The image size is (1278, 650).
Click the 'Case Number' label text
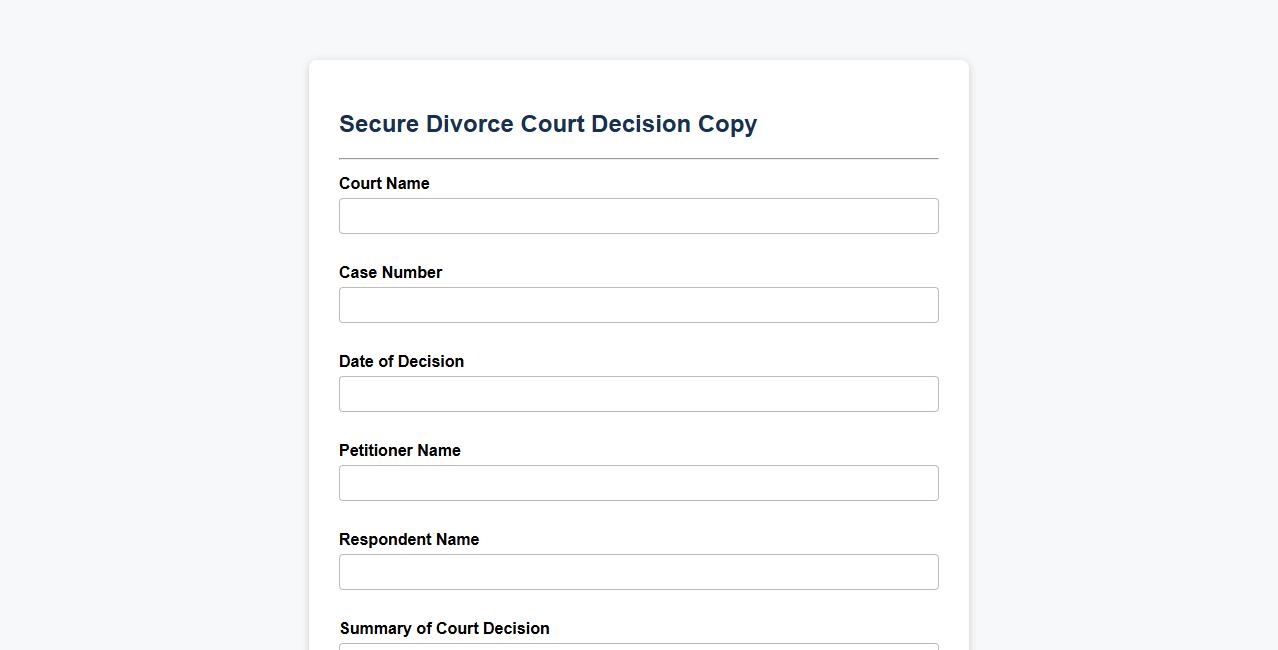390,272
